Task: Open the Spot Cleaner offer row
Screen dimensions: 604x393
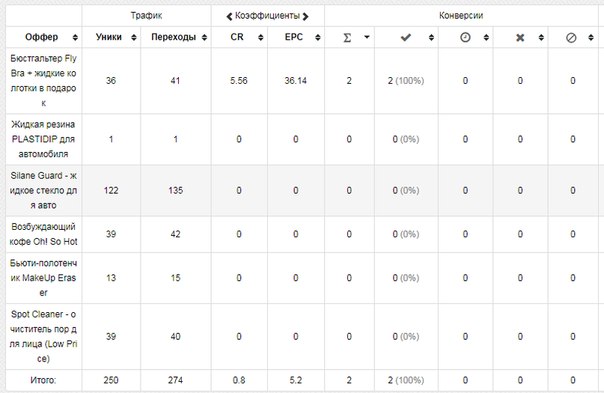Action: pos(44,336)
